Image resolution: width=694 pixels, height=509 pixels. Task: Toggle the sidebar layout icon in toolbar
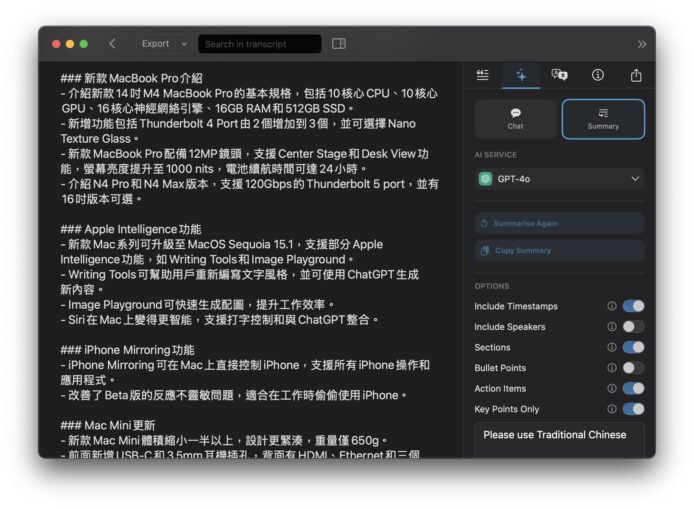339,44
